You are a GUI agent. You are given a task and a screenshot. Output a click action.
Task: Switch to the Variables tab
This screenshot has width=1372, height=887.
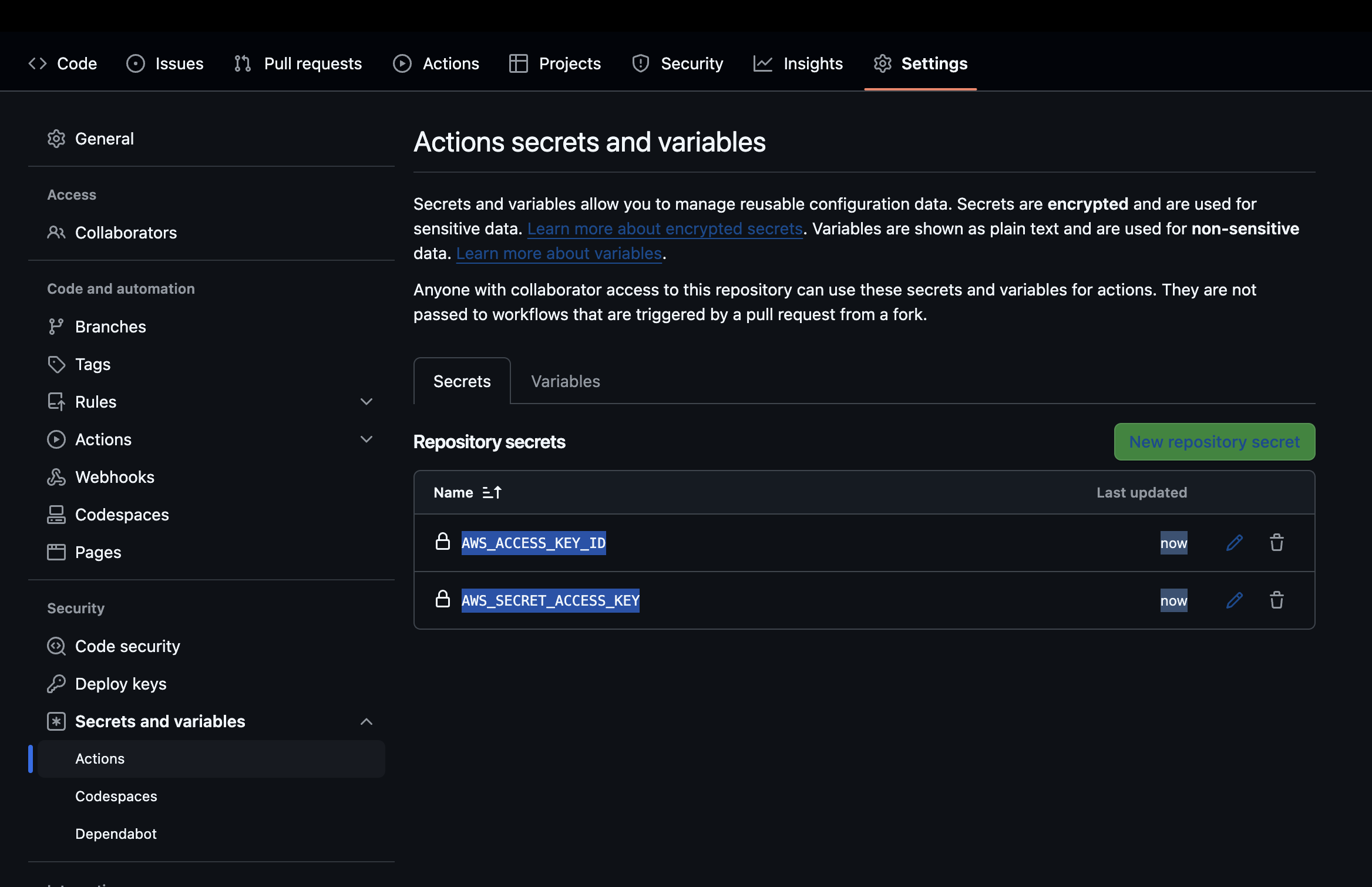point(565,381)
